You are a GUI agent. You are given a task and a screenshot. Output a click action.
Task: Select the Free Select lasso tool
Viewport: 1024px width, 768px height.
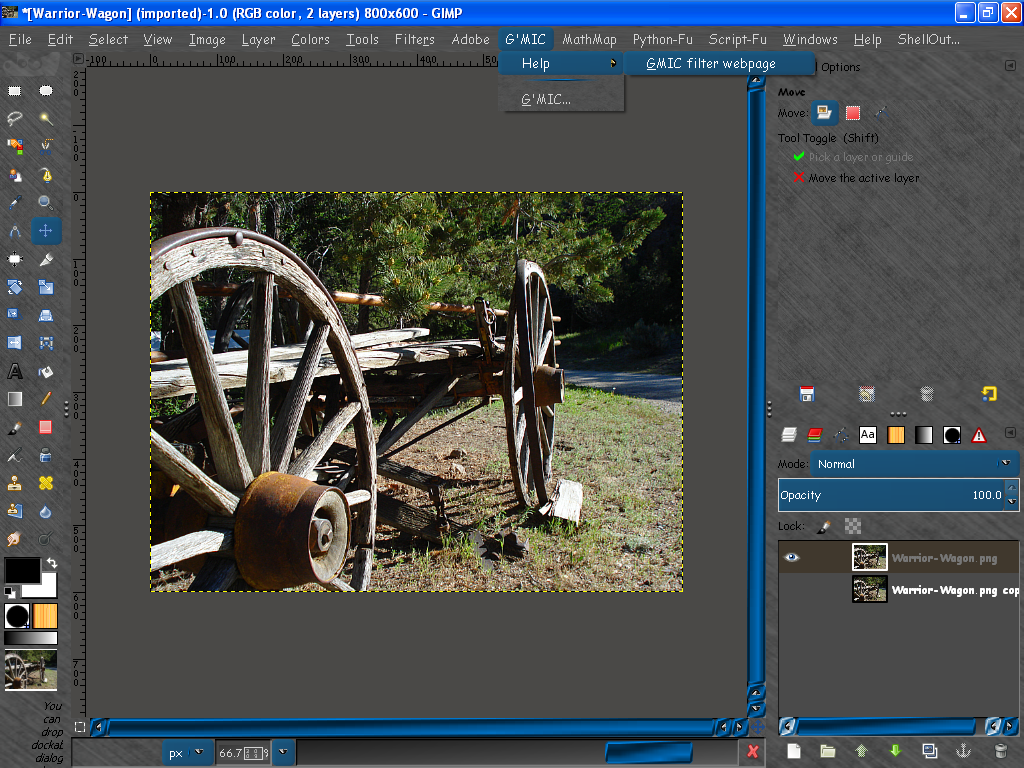(x=14, y=118)
